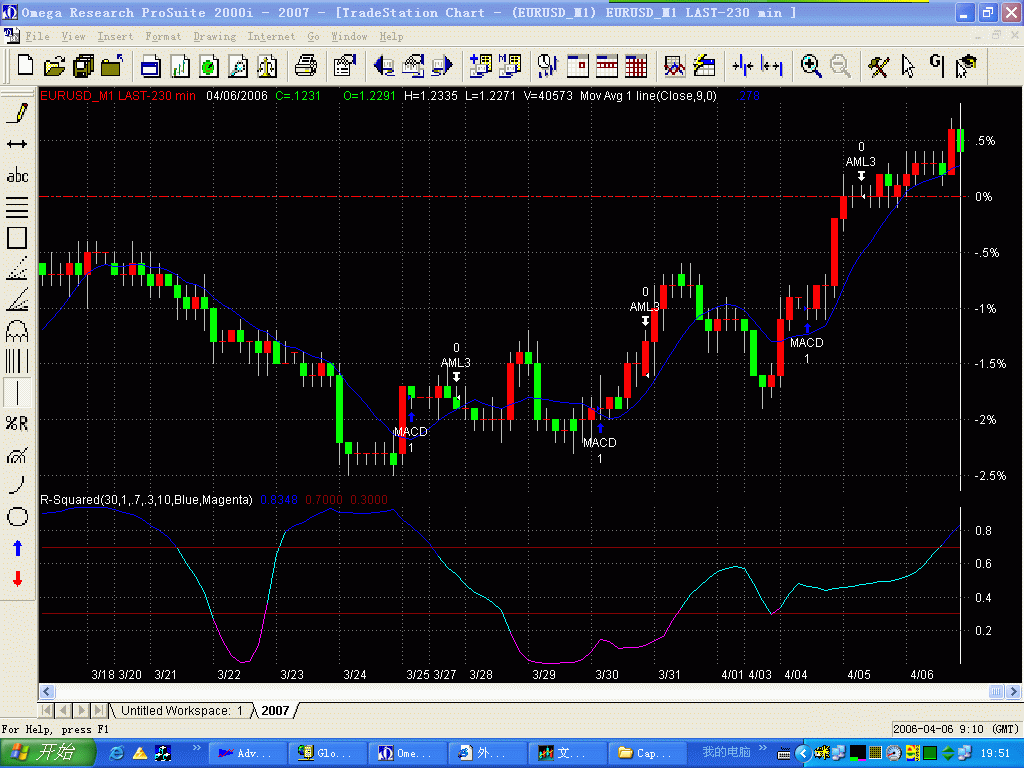Insert a red down arrow marker
Image resolution: width=1024 pixels, height=768 pixels.
tap(17, 579)
